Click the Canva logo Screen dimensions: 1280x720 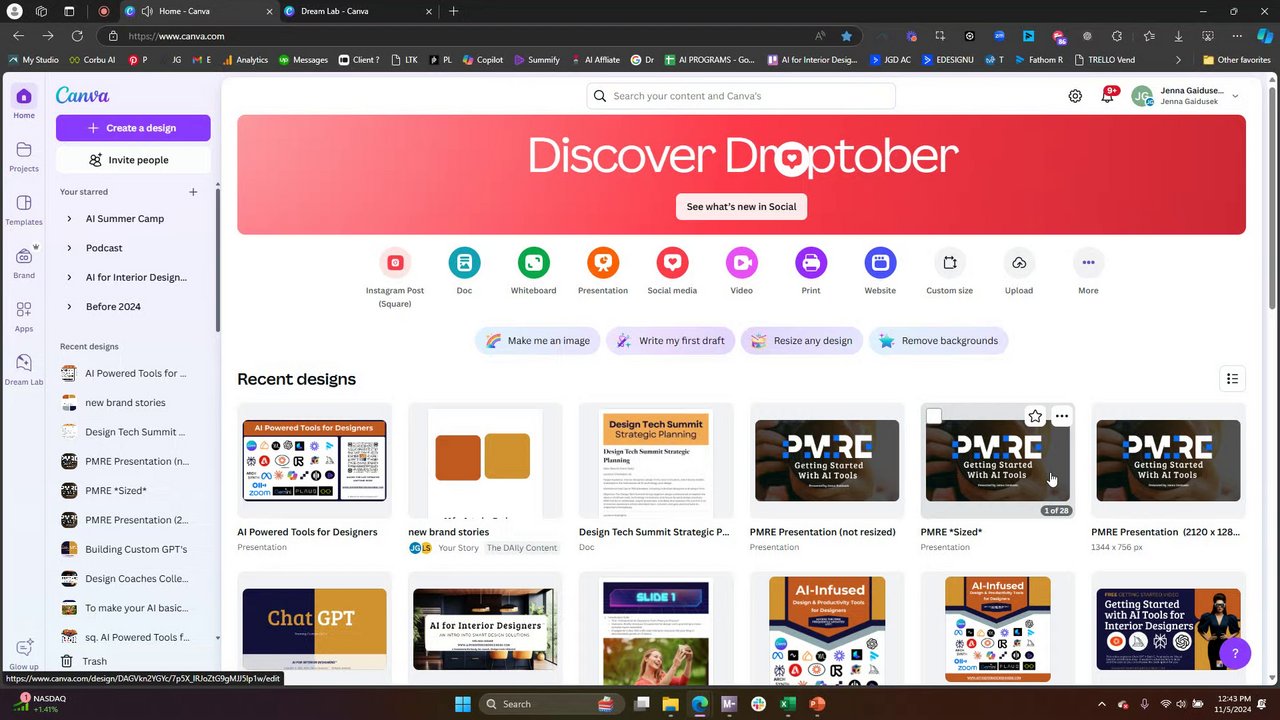pos(82,96)
